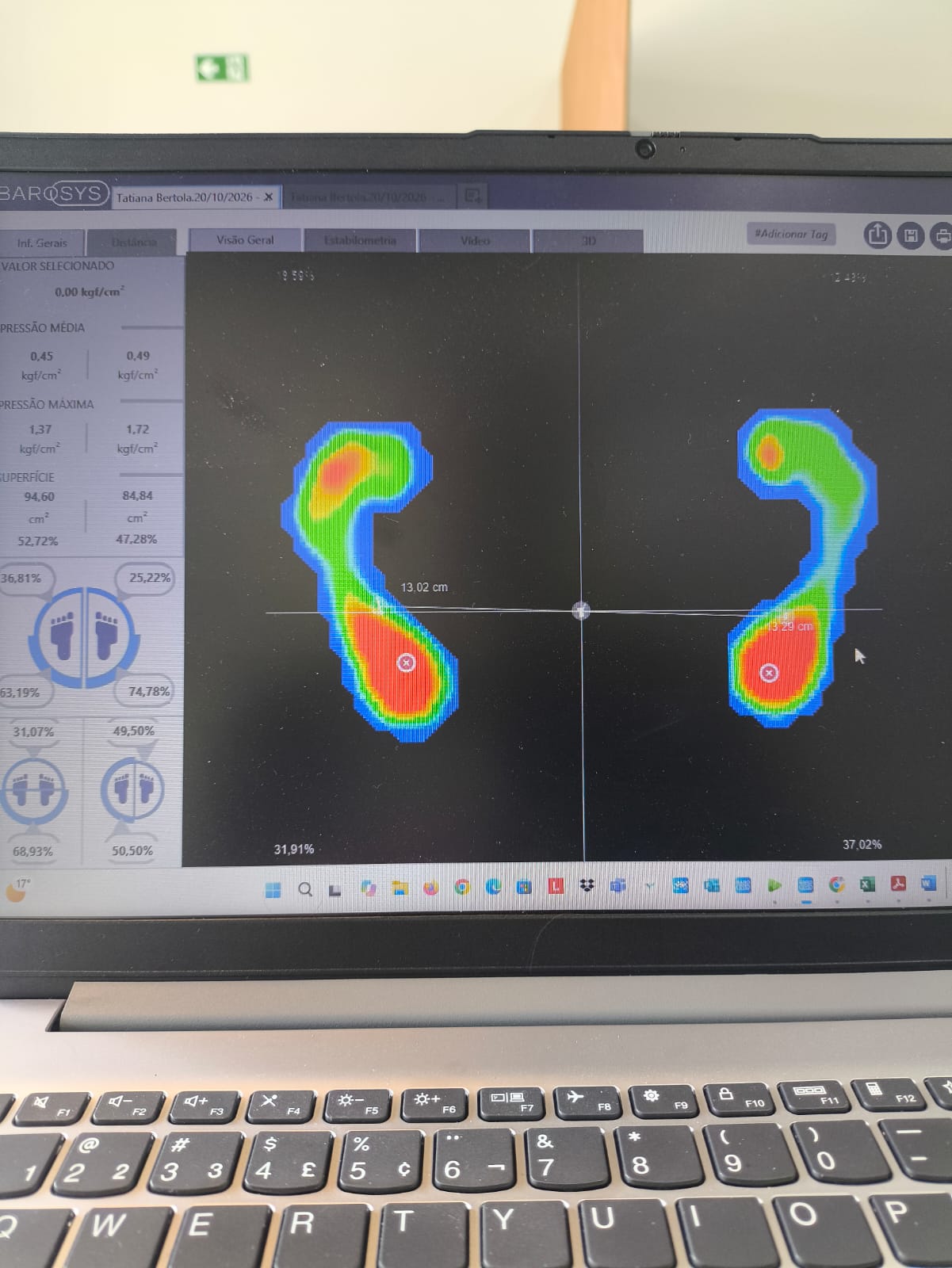952x1268 pixels.
Task: Select the left-right feet balance diagram
Action: coord(132,788)
